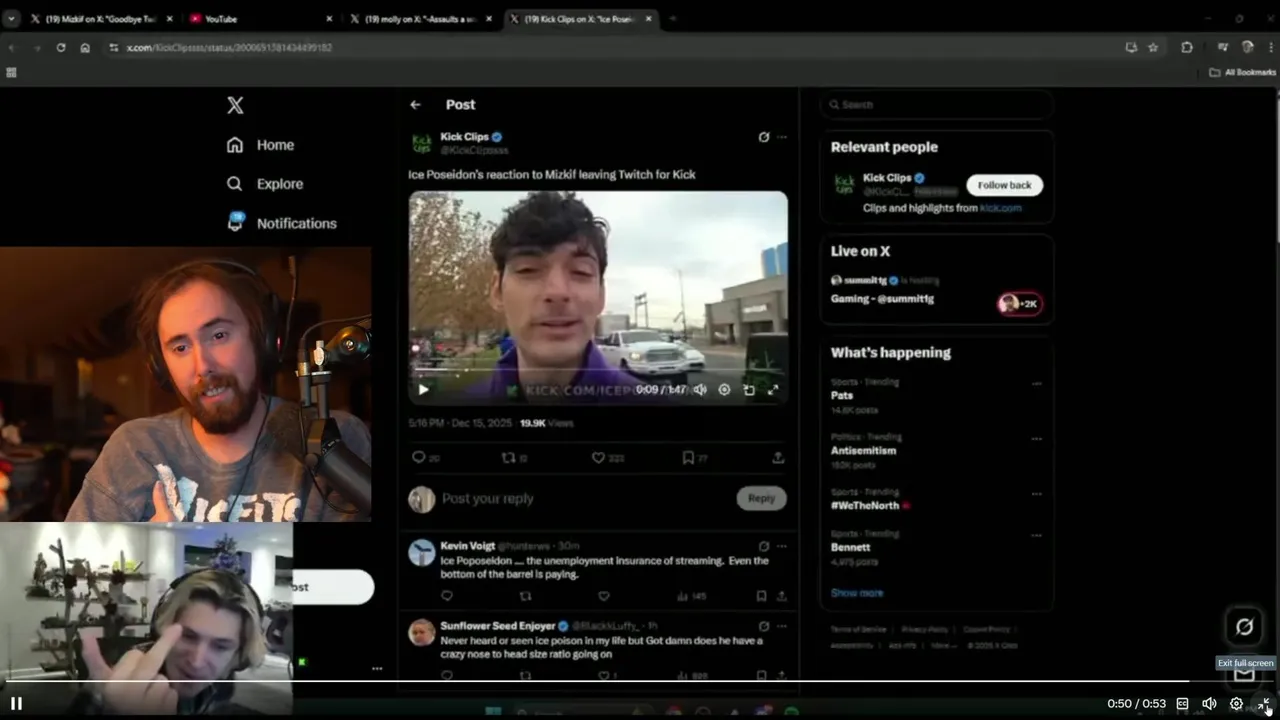Open the Sunflower Seed Enjoyer avatar
1280x720 pixels.
422,632
